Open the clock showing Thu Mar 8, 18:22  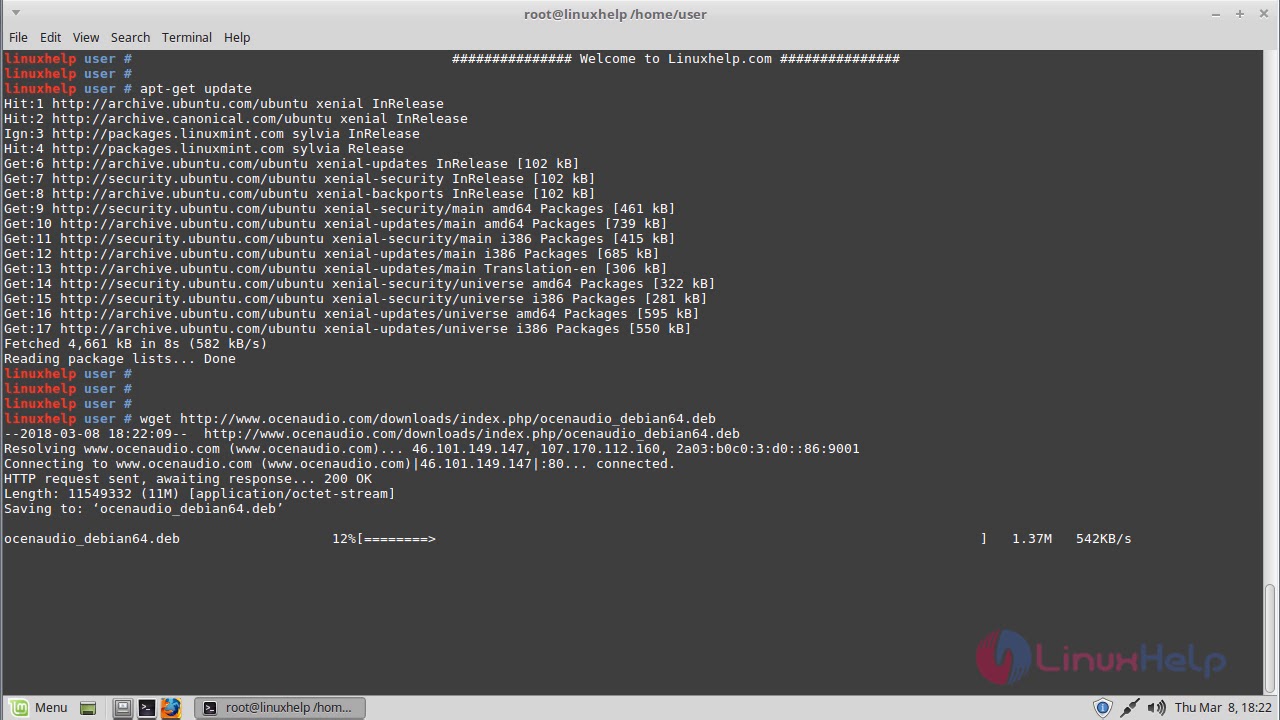click(1223, 708)
